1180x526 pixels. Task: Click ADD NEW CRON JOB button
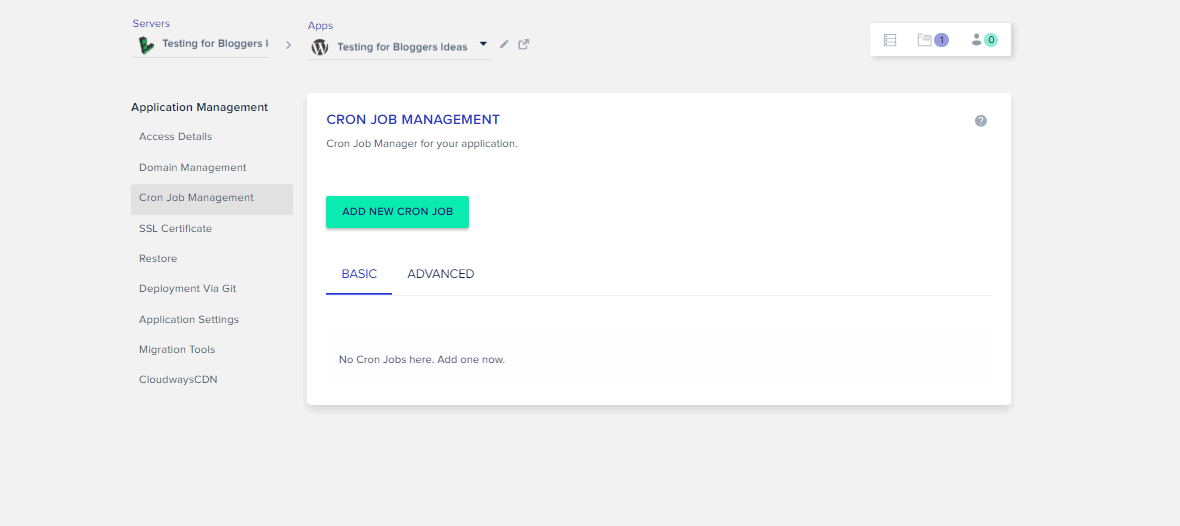(397, 212)
